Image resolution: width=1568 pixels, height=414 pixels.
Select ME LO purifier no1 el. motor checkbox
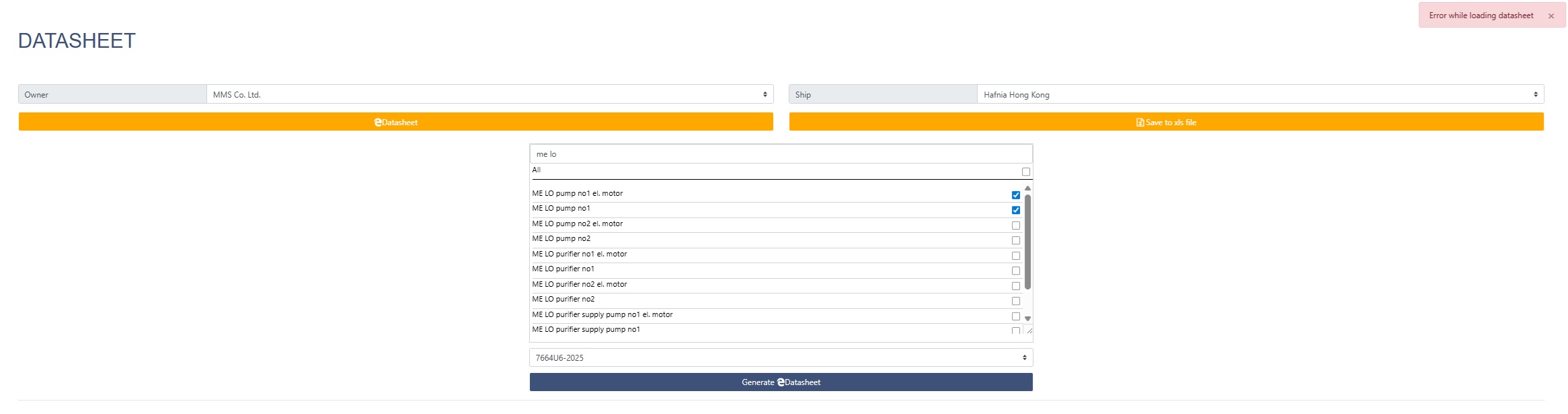coord(1015,256)
